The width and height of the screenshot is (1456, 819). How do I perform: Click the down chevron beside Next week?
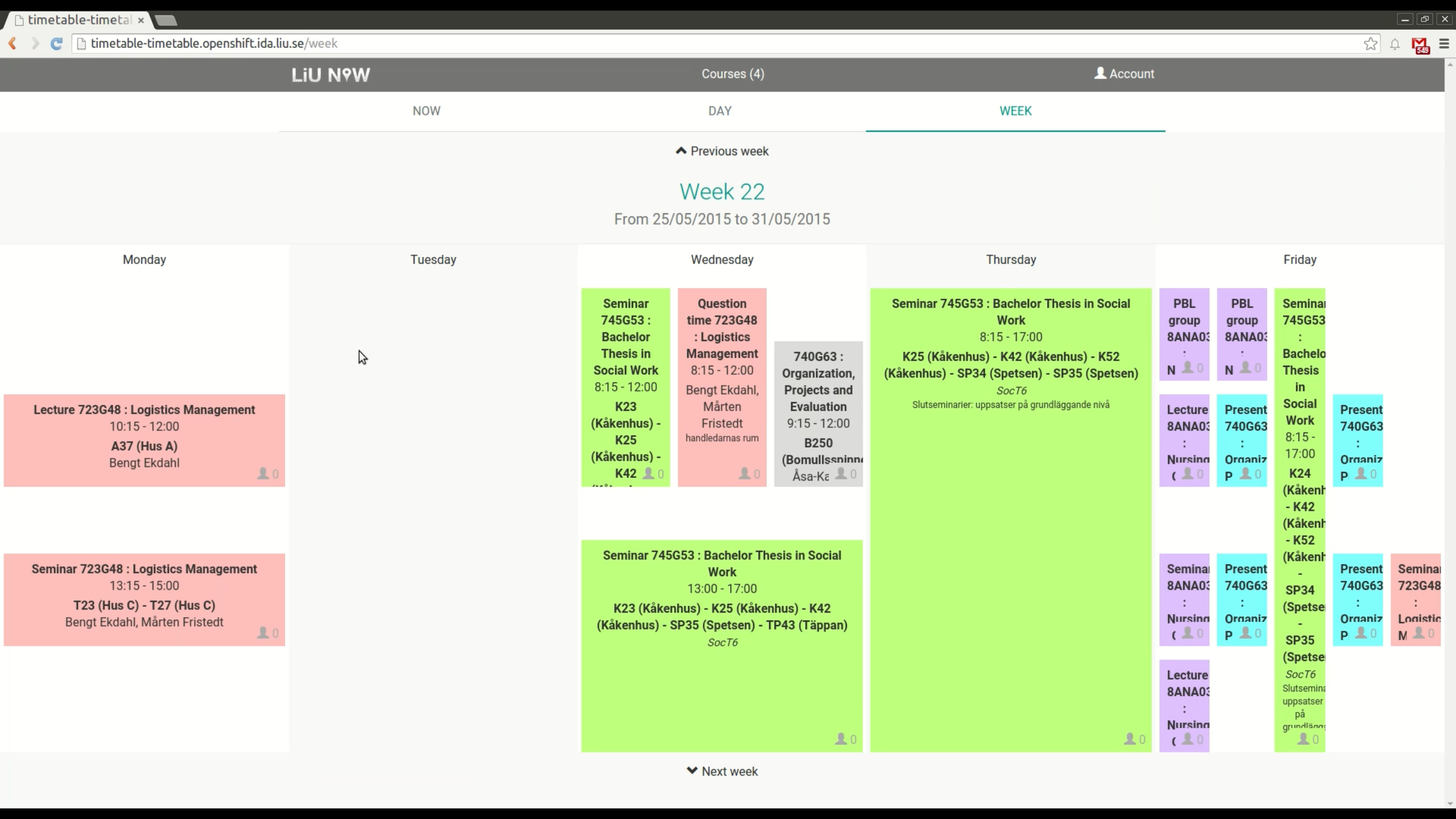692,771
